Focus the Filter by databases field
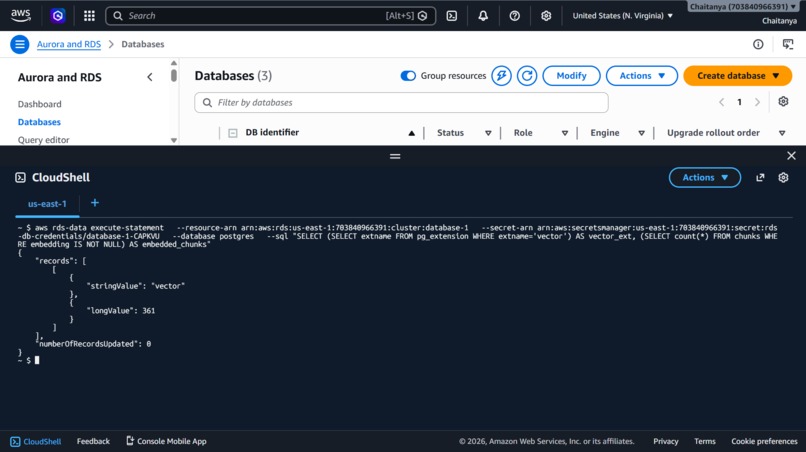 pos(401,103)
